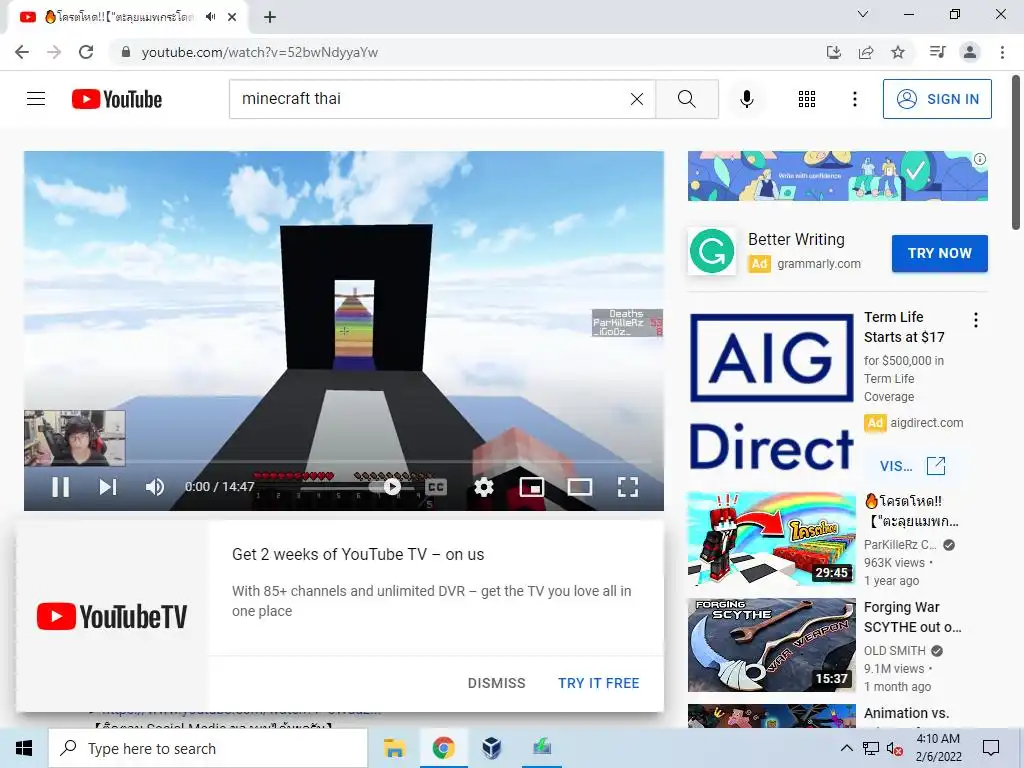The image size is (1024, 768).
Task: Click the Grammarly logo icon
Action: (712, 251)
